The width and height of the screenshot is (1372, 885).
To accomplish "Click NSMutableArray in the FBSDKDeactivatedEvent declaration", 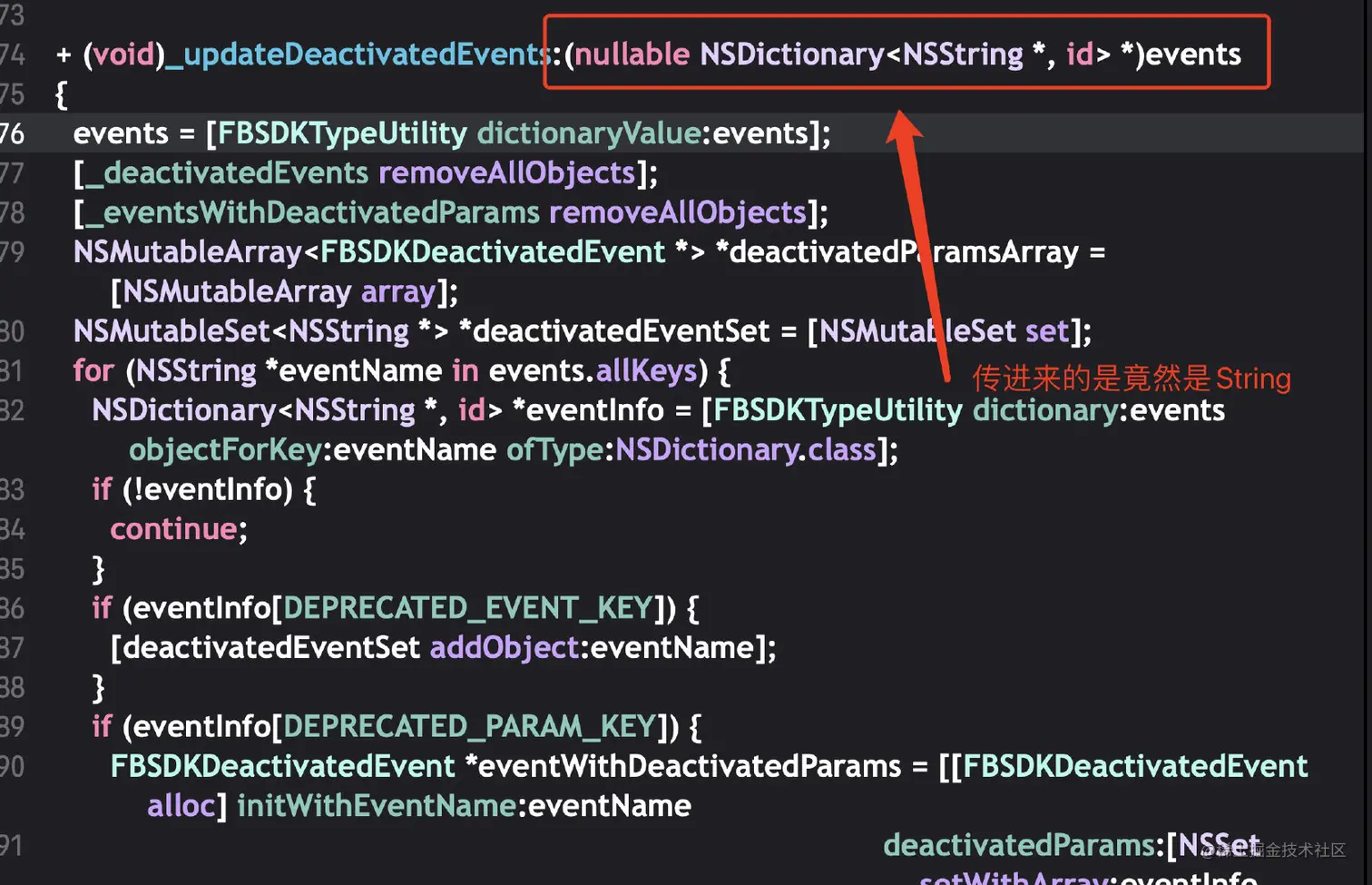I will pyautogui.click(x=188, y=251).
